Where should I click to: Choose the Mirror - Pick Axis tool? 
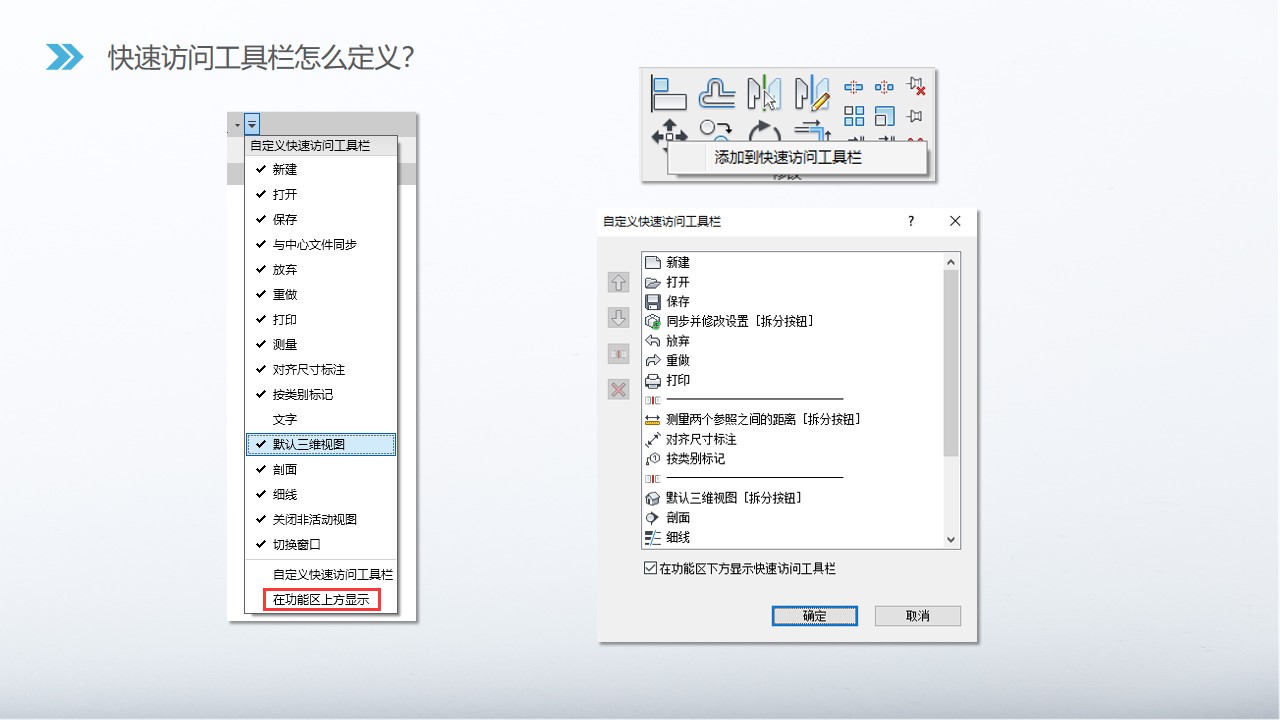(x=764, y=93)
